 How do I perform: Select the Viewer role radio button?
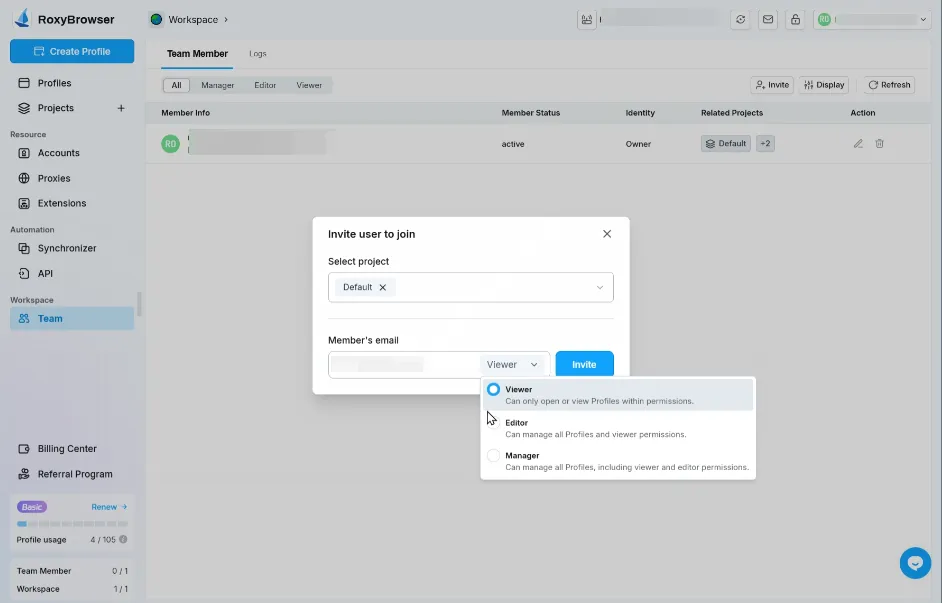[493, 389]
